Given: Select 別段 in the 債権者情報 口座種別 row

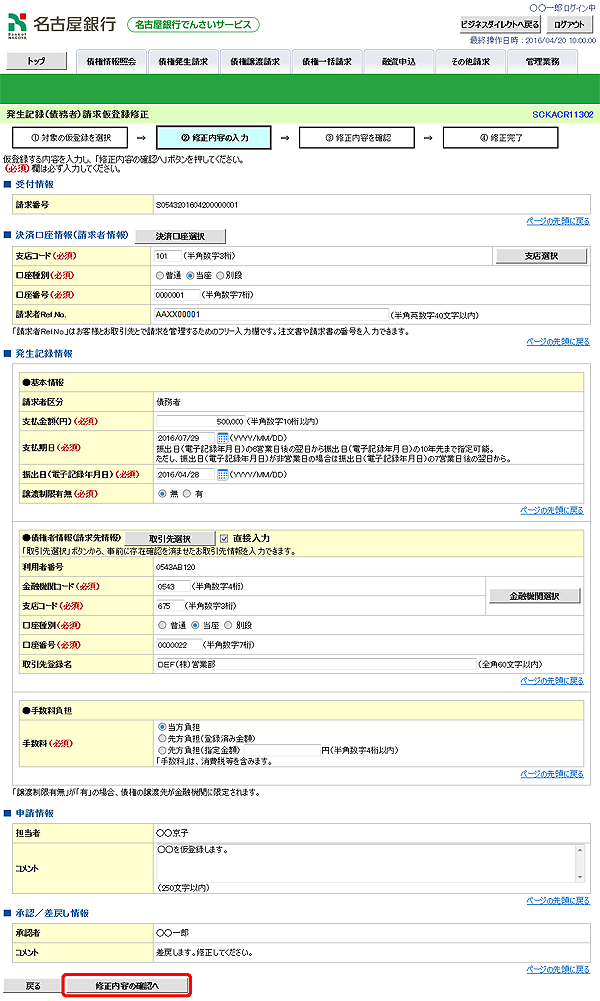Looking at the screenshot, I should coord(228,625).
